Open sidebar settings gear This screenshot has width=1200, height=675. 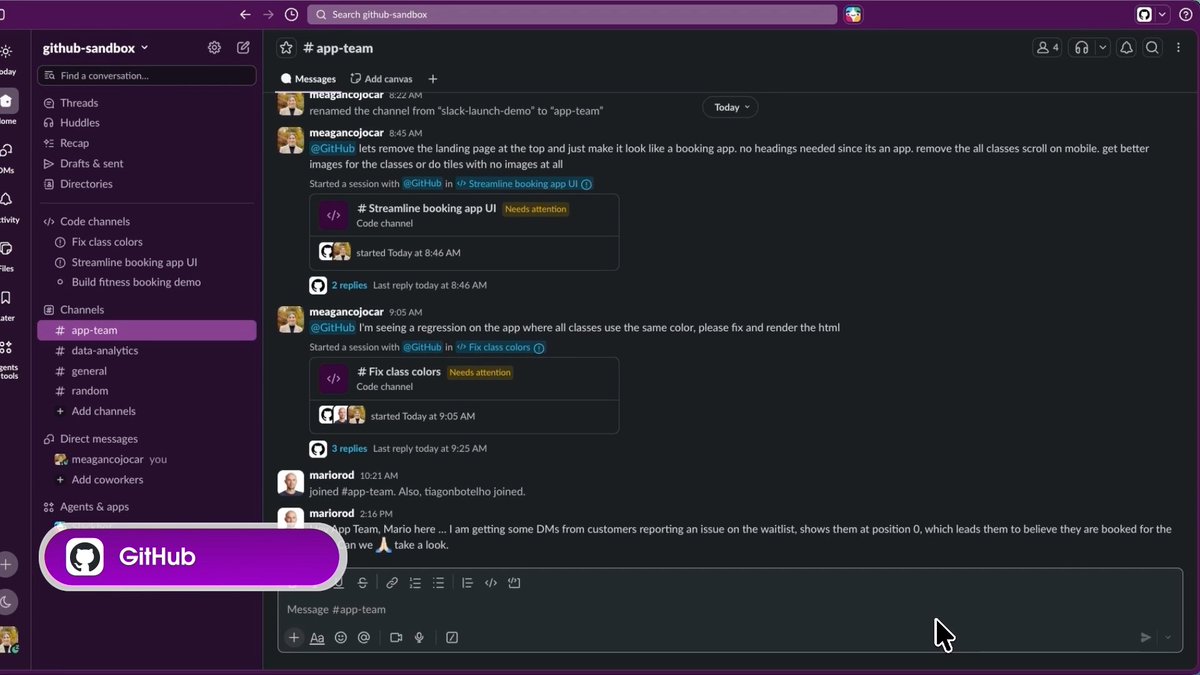(214, 47)
